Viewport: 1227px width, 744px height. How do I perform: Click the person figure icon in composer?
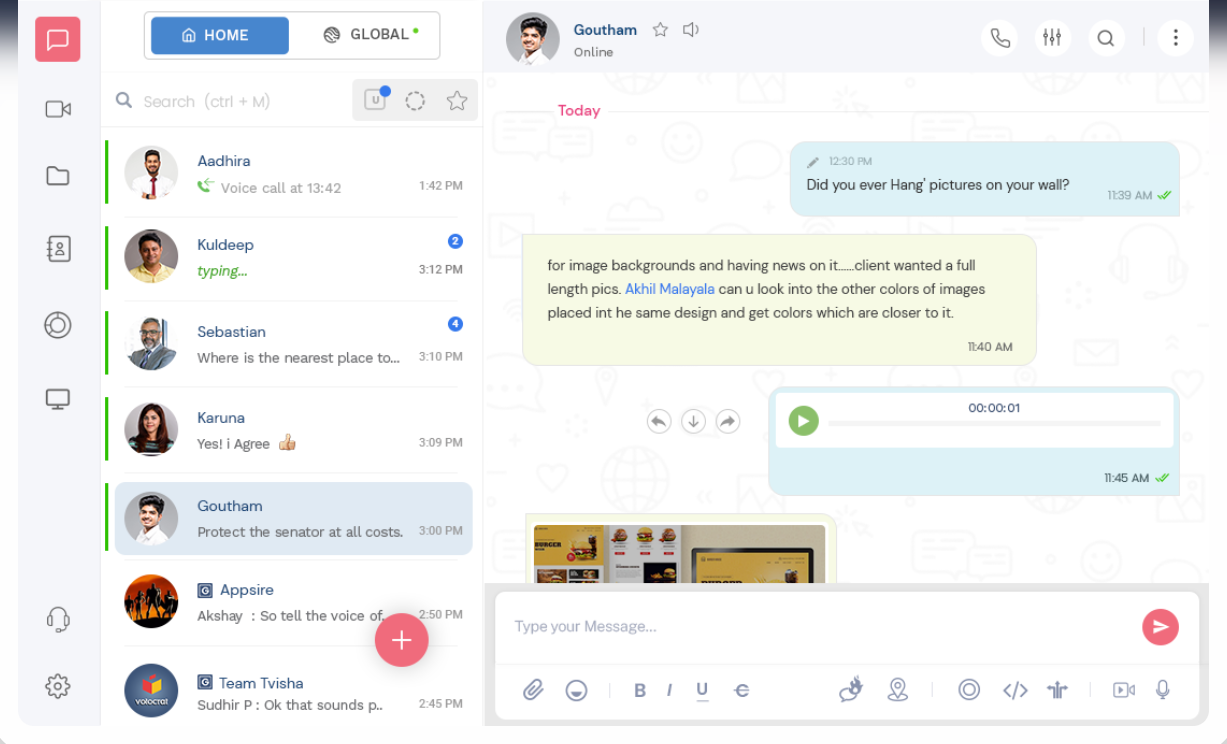[x=1058, y=690]
